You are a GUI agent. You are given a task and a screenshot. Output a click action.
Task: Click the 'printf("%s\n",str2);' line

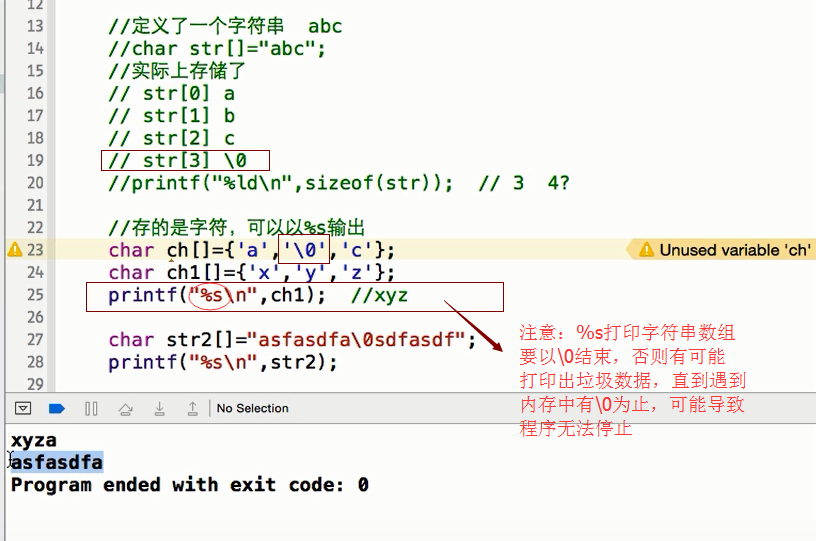(223, 362)
